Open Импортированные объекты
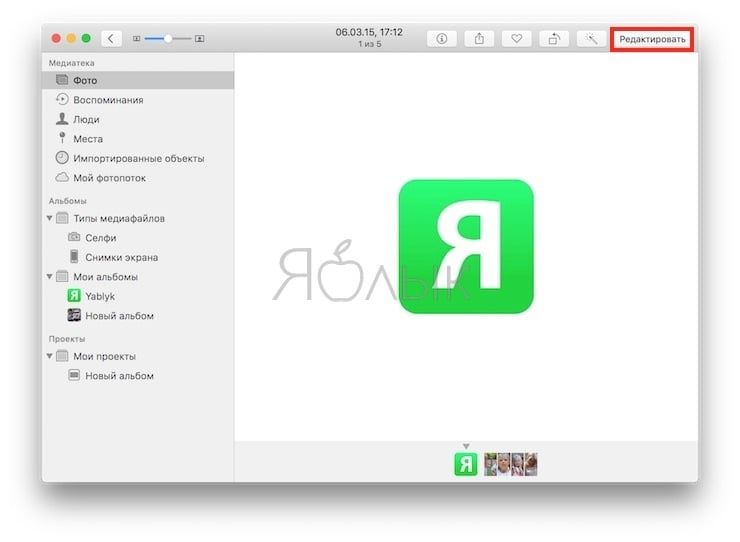 click(x=138, y=158)
